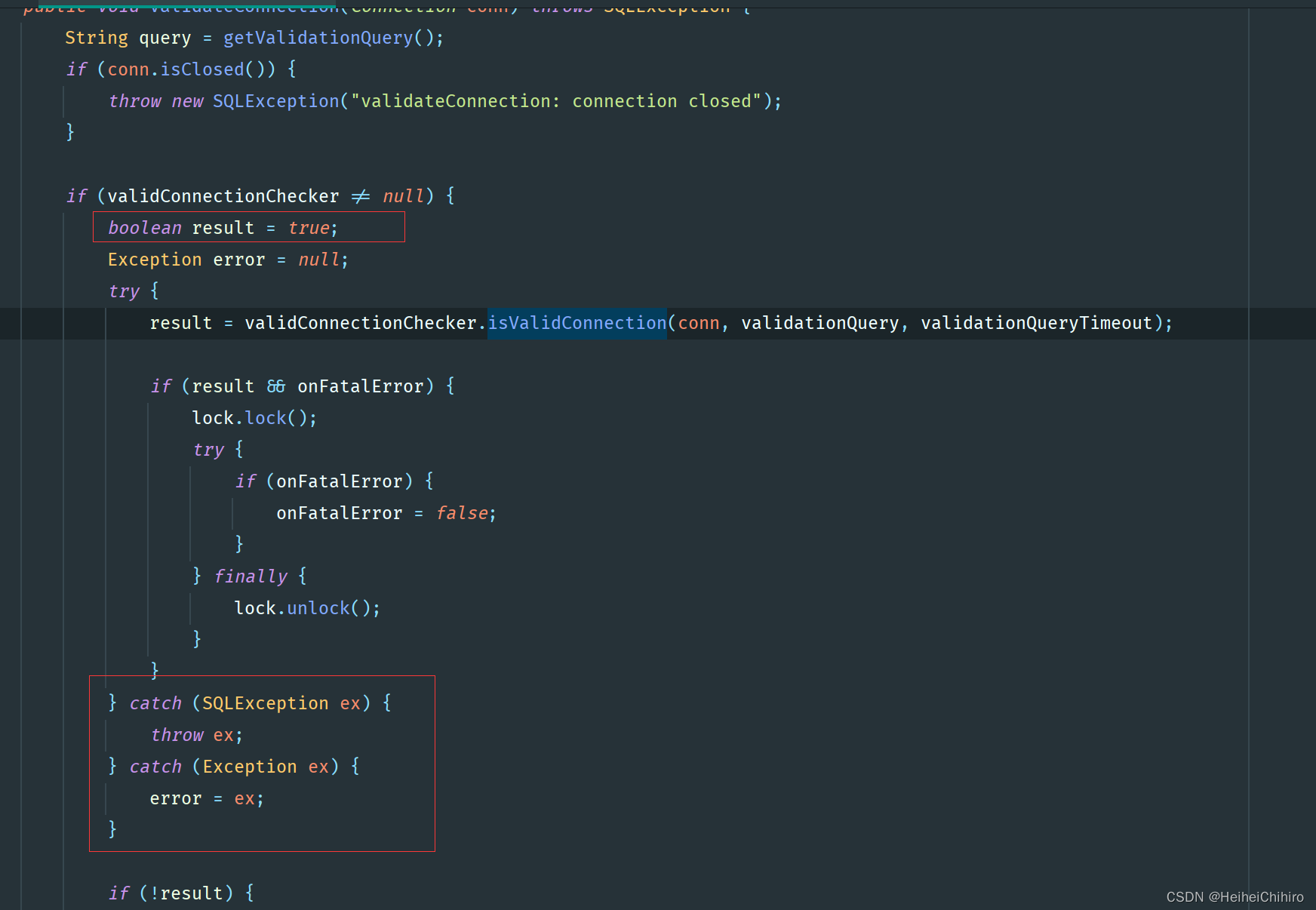Click the SQLException constructor after throw new
Screen dimensions: 1316x910
[276, 101]
